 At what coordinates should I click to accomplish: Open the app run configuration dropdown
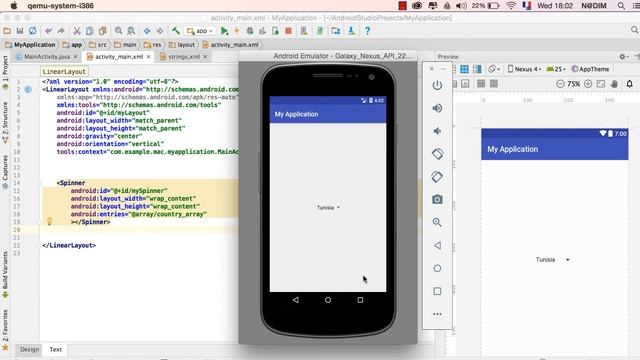199,31
